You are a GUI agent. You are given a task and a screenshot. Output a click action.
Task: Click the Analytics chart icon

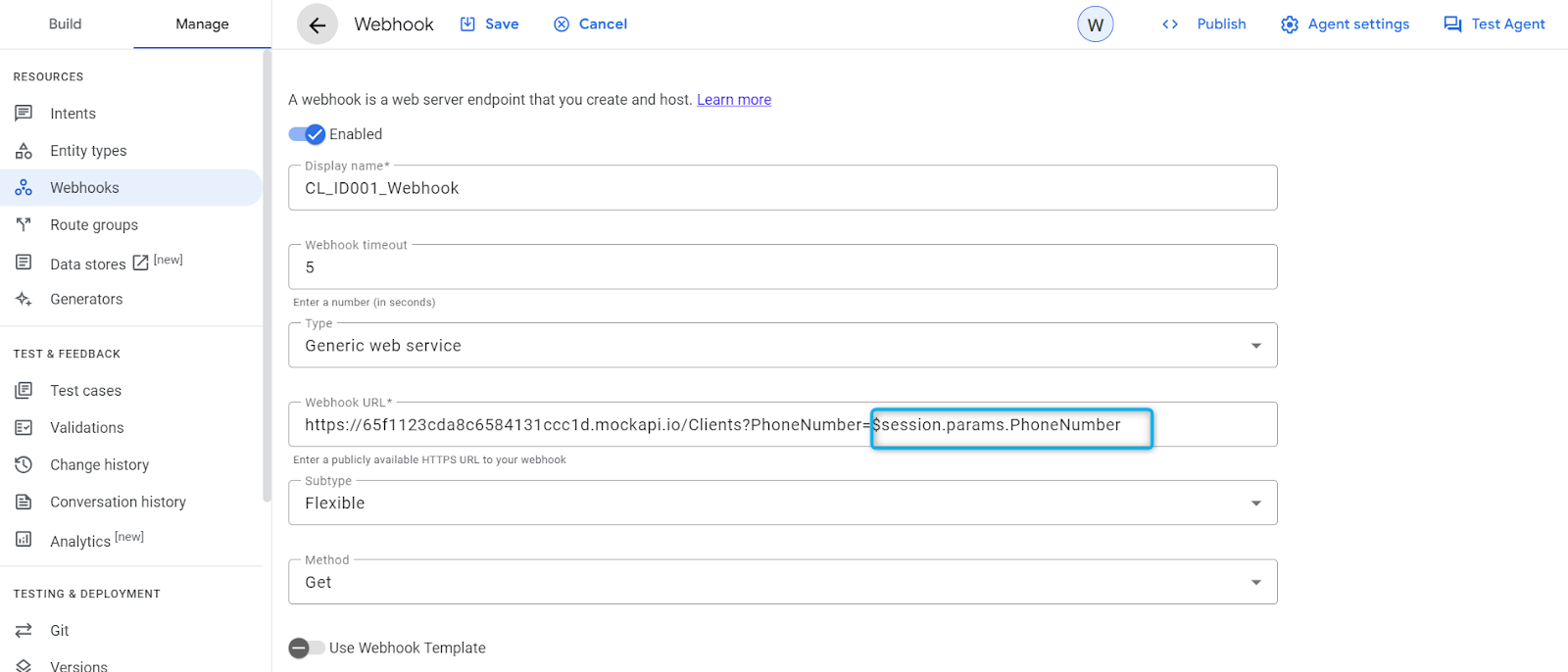pyautogui.click(x=24, y=540)
